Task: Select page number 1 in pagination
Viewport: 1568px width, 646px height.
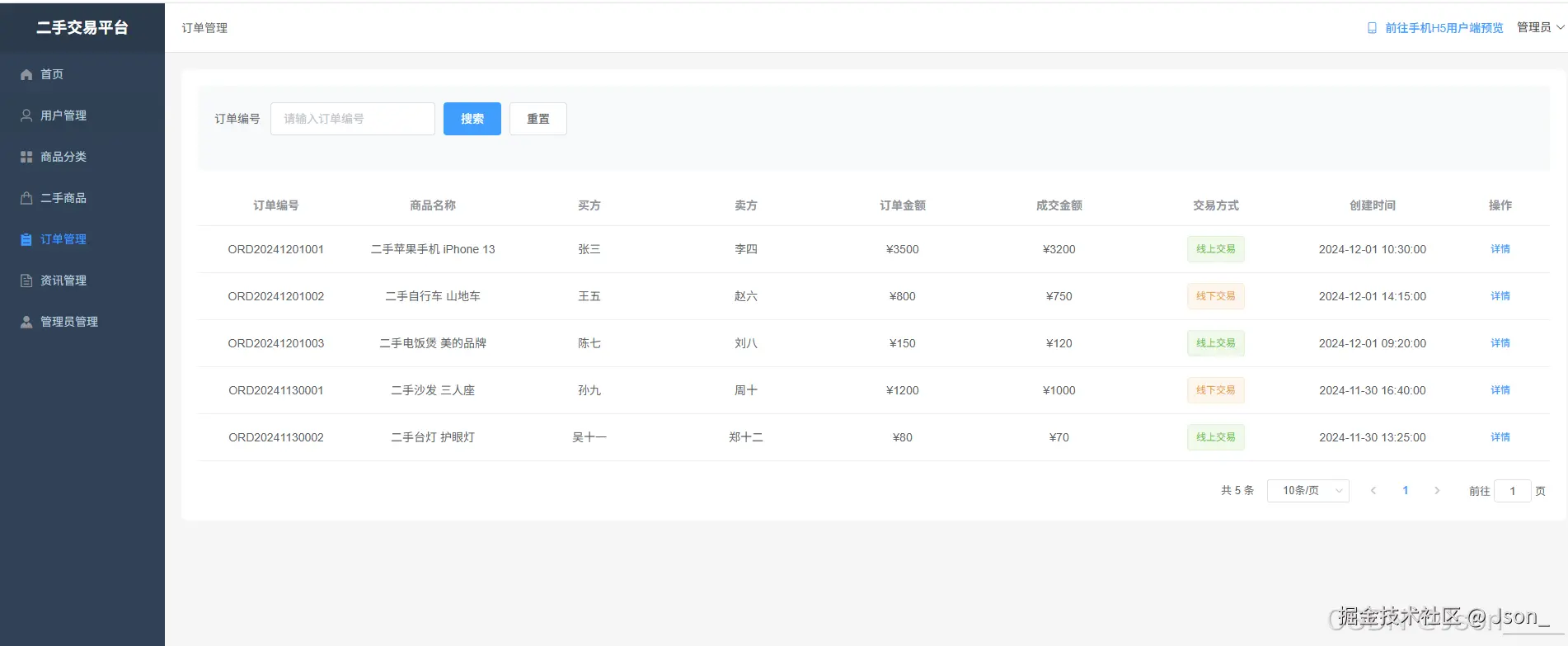Action: tap(1406, 491)
